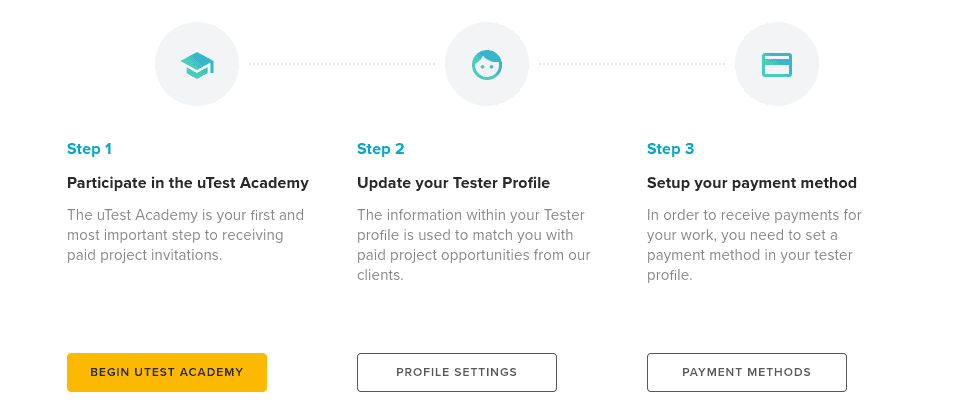
Task: Click heading Setup your payment method
Action: pos(752,183)
